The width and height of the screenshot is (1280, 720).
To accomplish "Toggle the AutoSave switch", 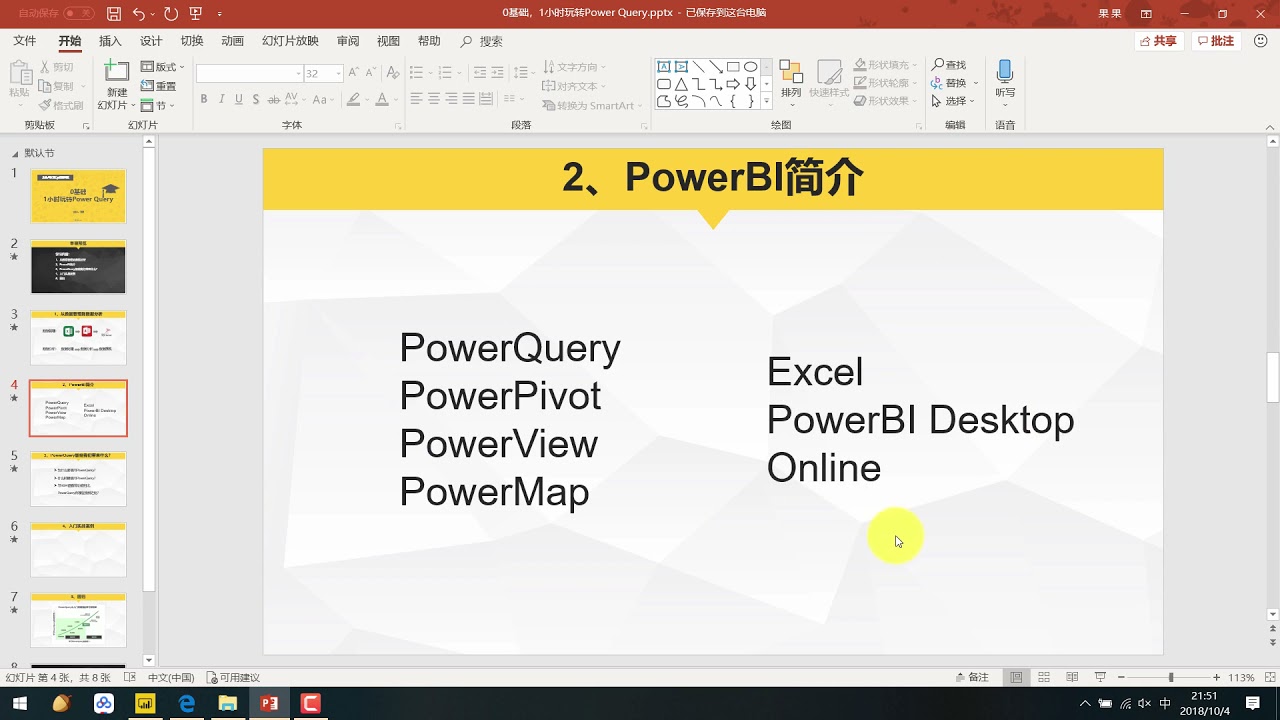I will [x=78, y=14].
